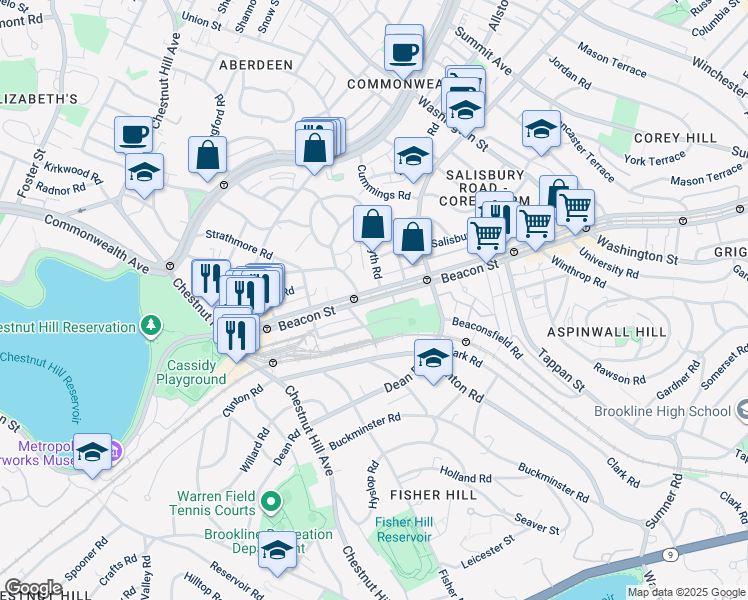Click the Strathmore Rd street label
748x600 pixels.
pos(239,243)
